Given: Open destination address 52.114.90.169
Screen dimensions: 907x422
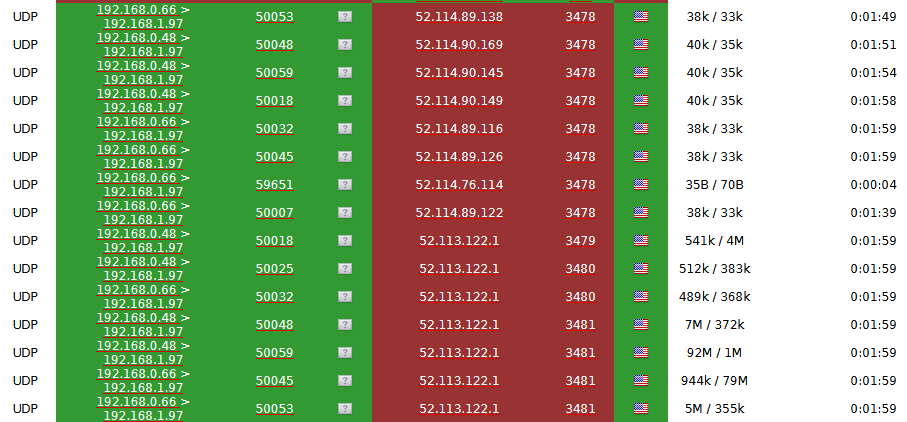Looking at the screenshot, I should click(x=459, y=45).
